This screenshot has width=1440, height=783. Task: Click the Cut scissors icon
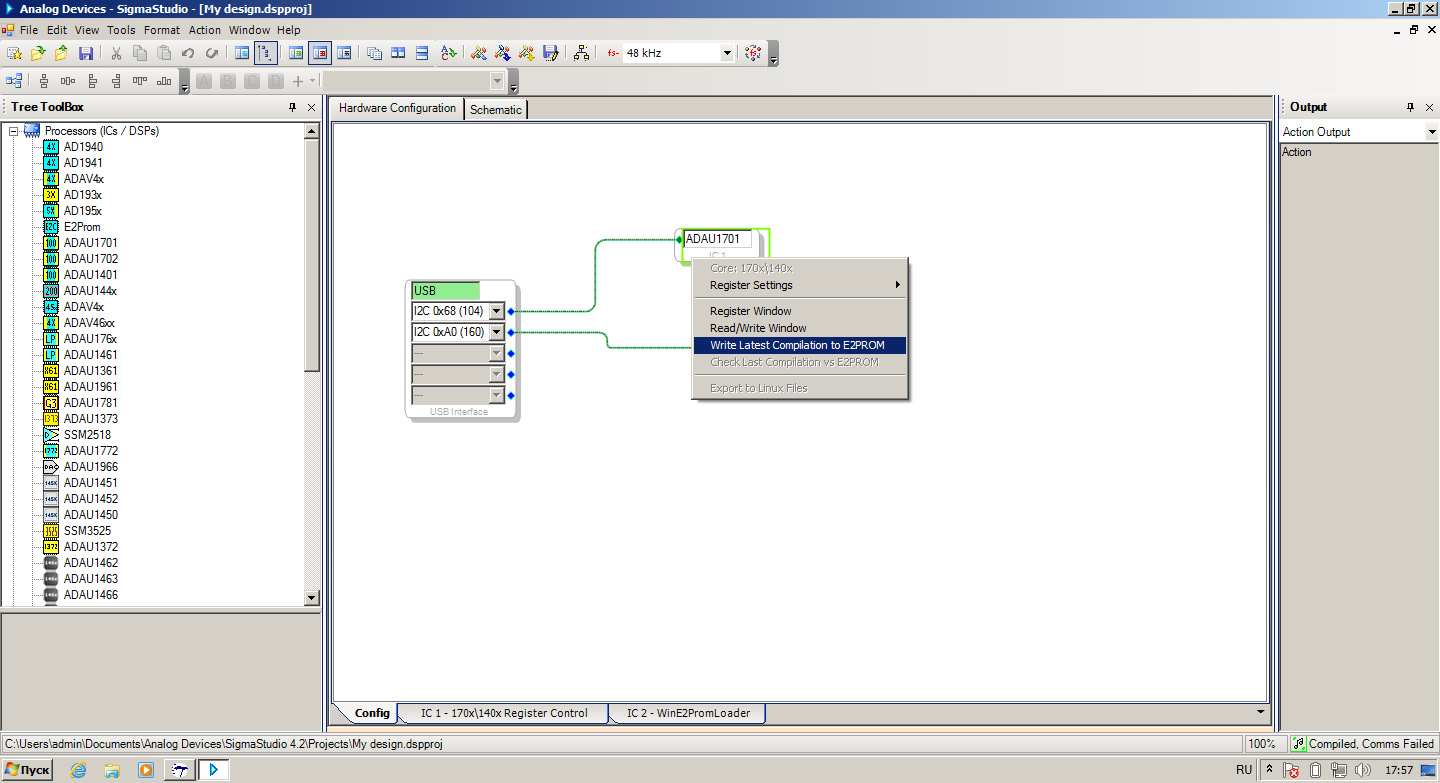point(115,53)
